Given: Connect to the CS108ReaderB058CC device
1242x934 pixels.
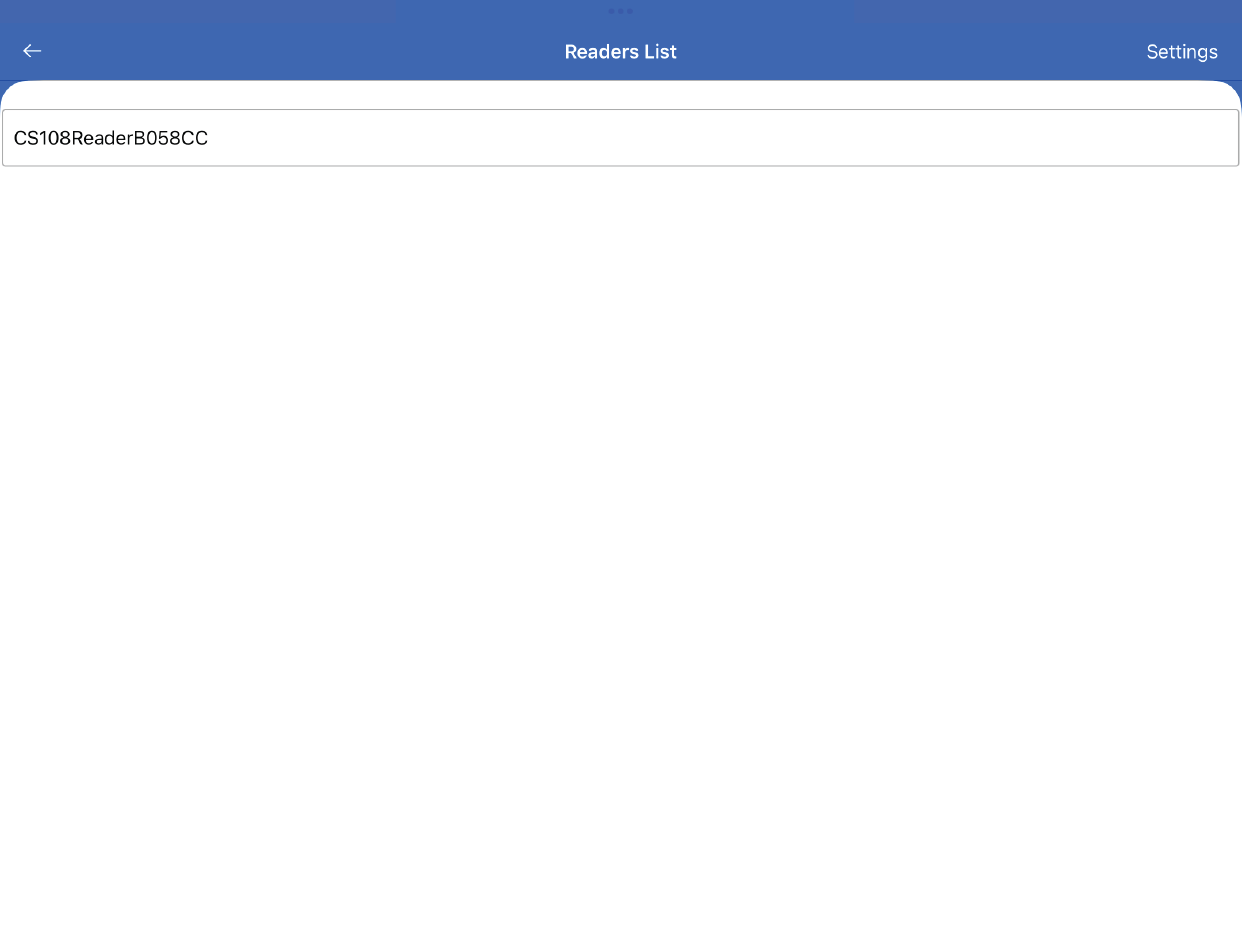Looking at the screenshot, I should 620,138.
